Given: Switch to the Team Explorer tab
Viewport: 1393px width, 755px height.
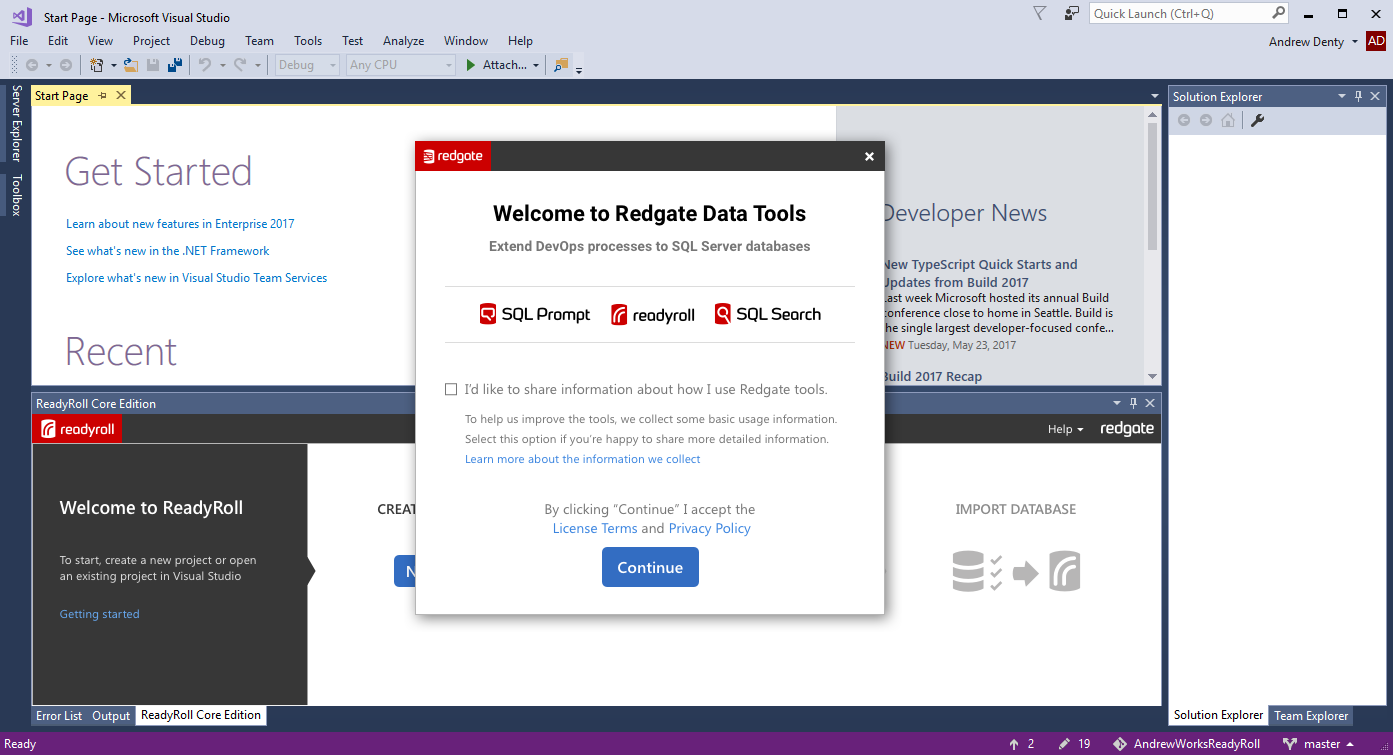Looking at the screenshot, I should (1311, 715).
